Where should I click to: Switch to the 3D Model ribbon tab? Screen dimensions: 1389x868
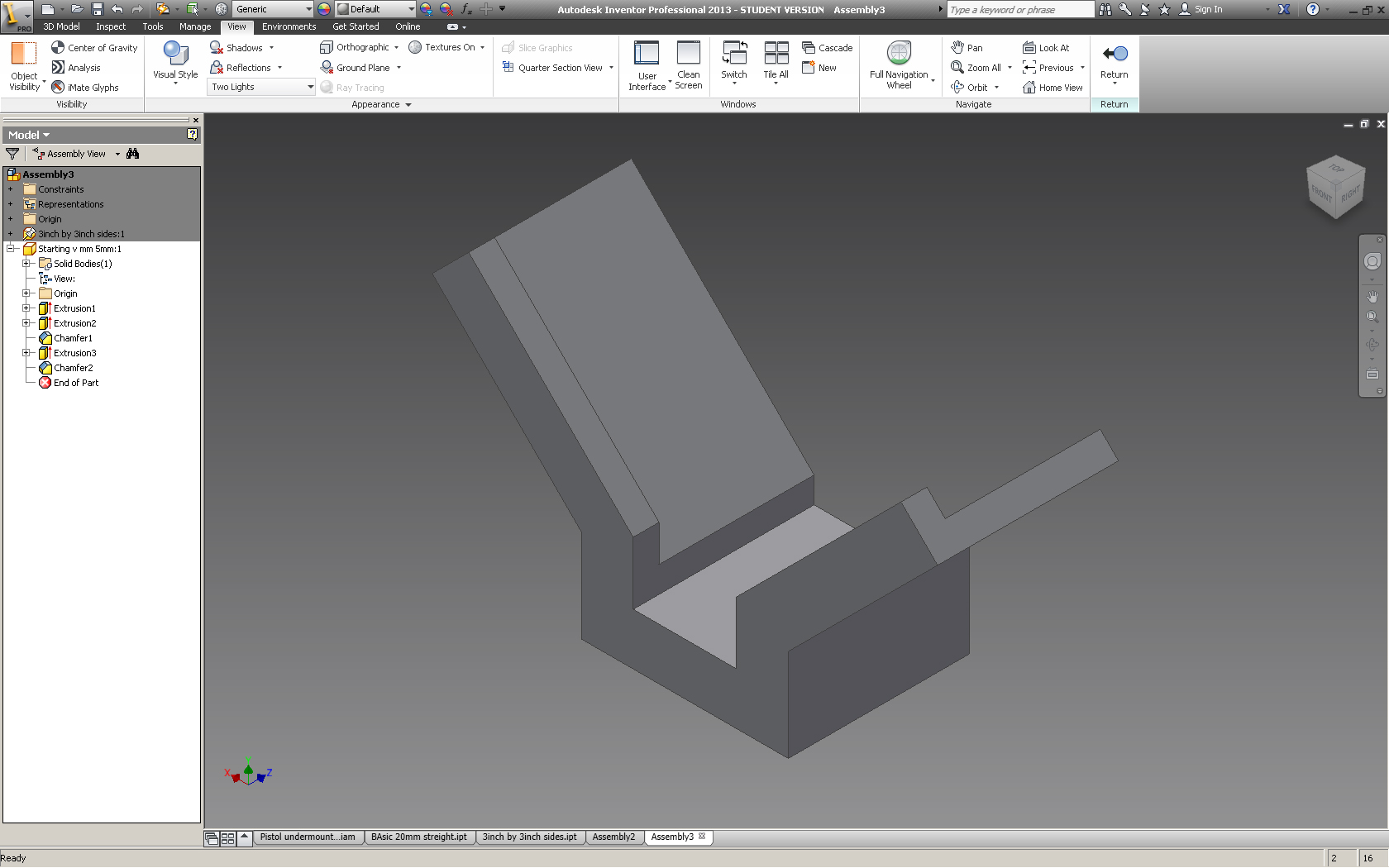[61, 26]
